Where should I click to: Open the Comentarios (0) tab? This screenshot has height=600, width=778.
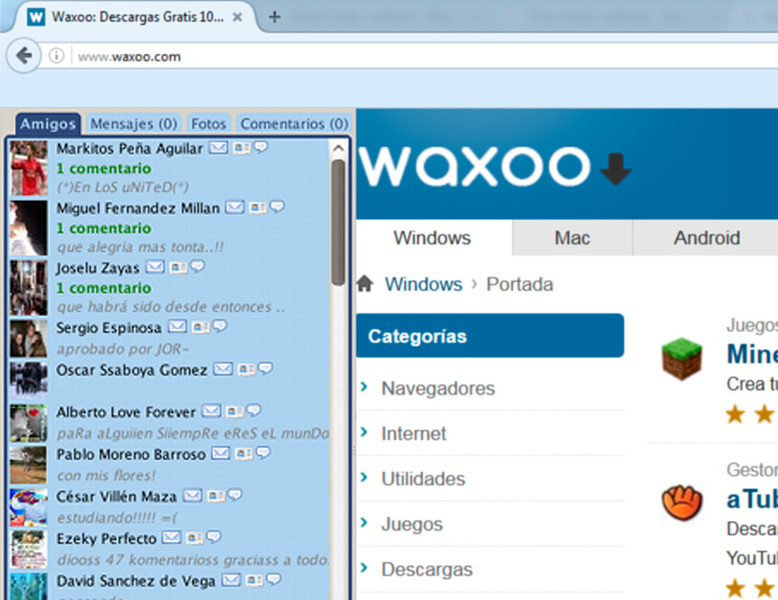[294, 124]
